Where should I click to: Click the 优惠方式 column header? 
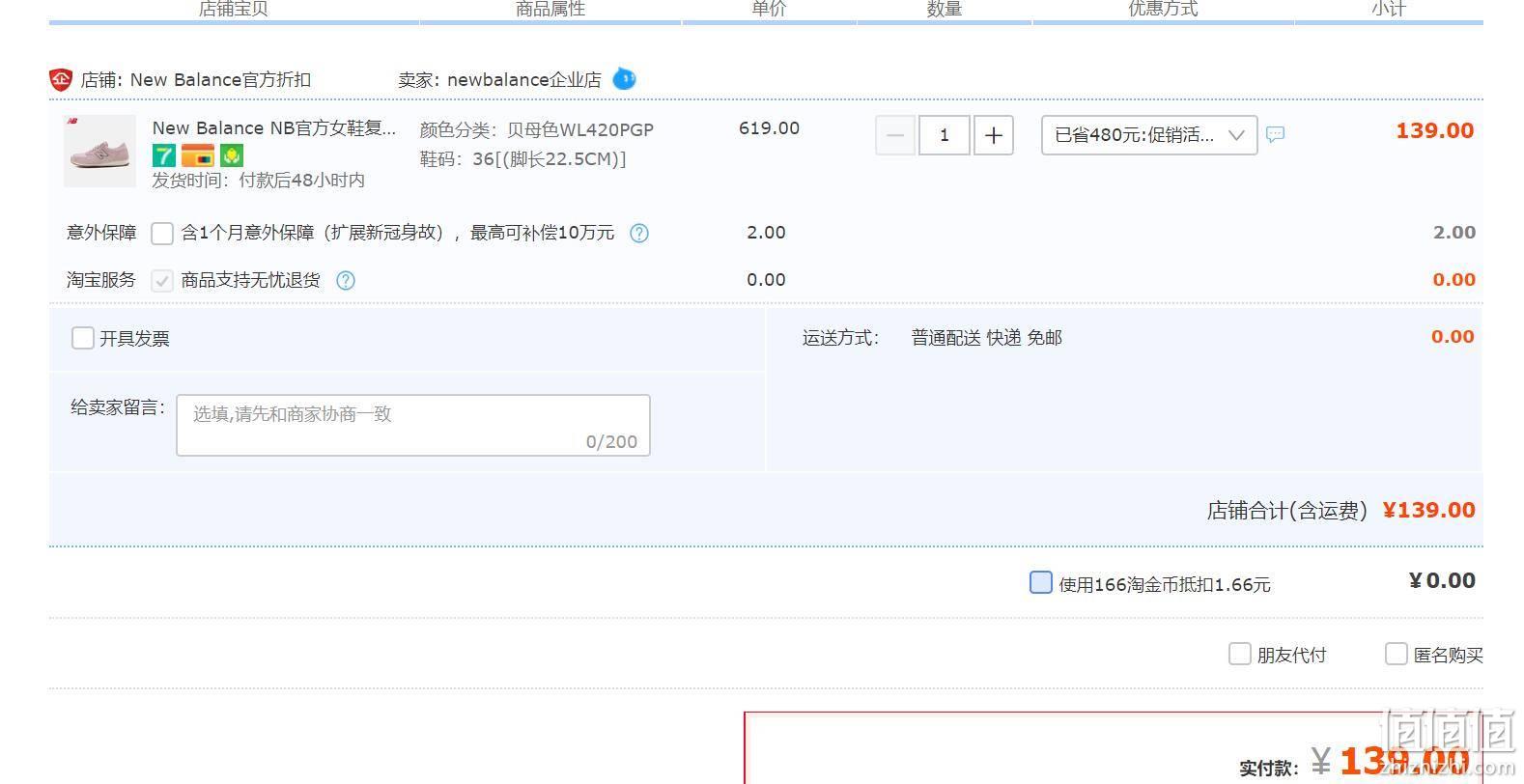point(1163,9)
